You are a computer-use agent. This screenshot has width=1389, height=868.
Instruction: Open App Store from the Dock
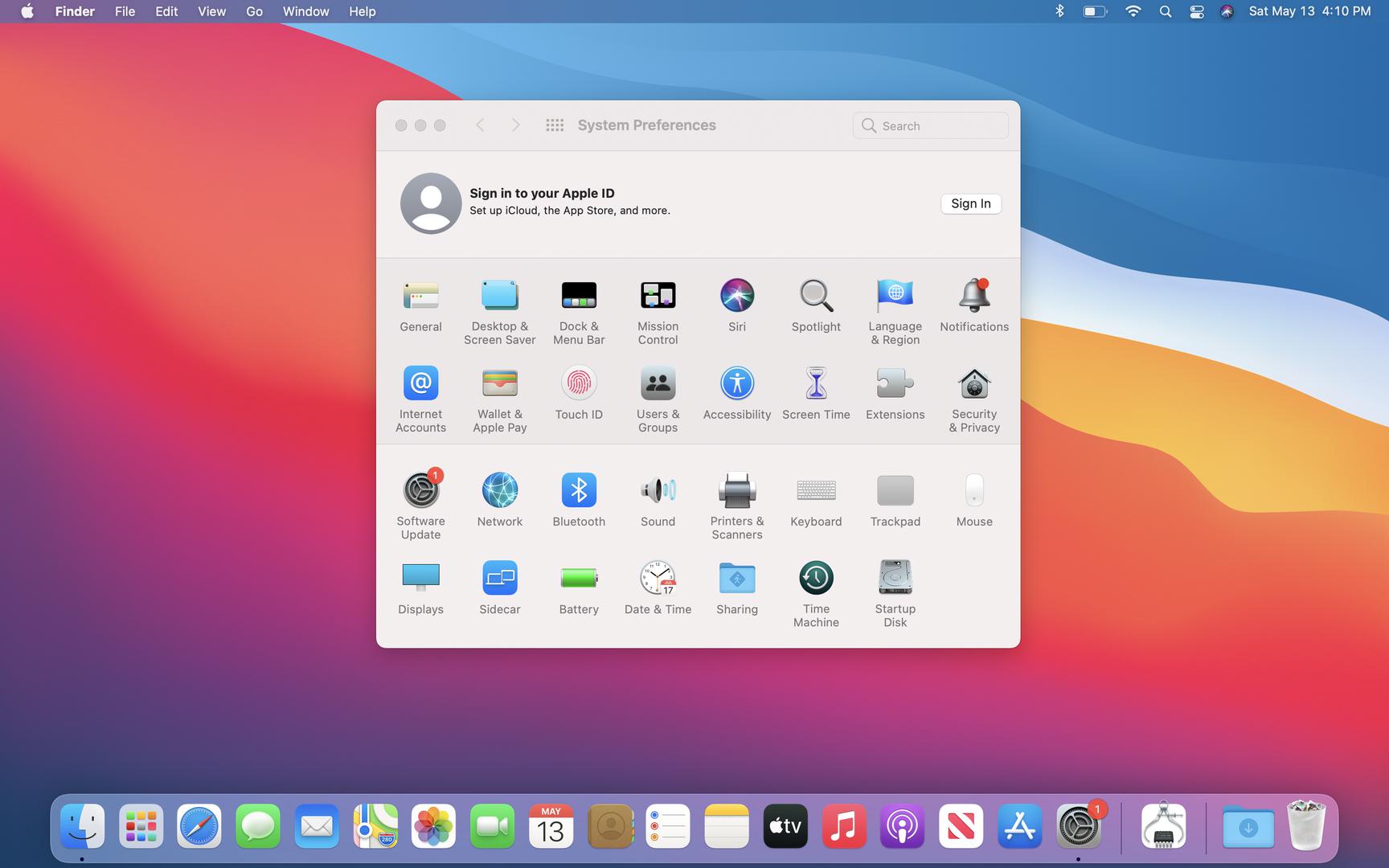pyautogui.click(x=1019, y=826)
